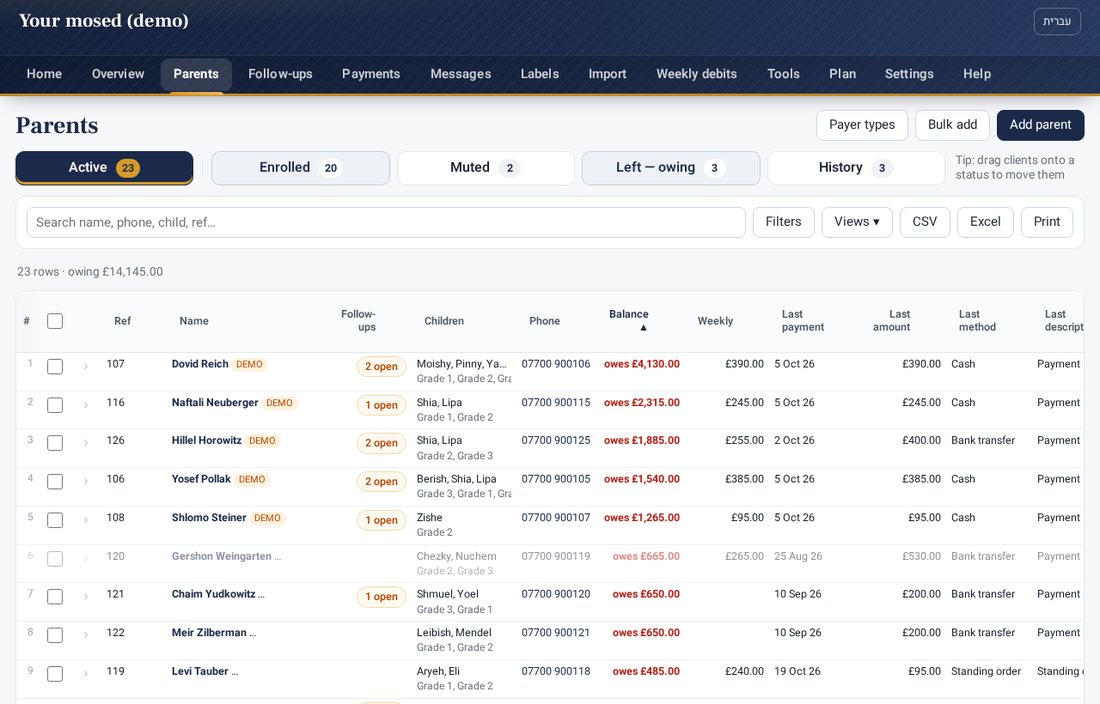This screenshot has height=704, width=1100.
Task: Expand the Dovid Reich row chevron
Action: [86, 366]
